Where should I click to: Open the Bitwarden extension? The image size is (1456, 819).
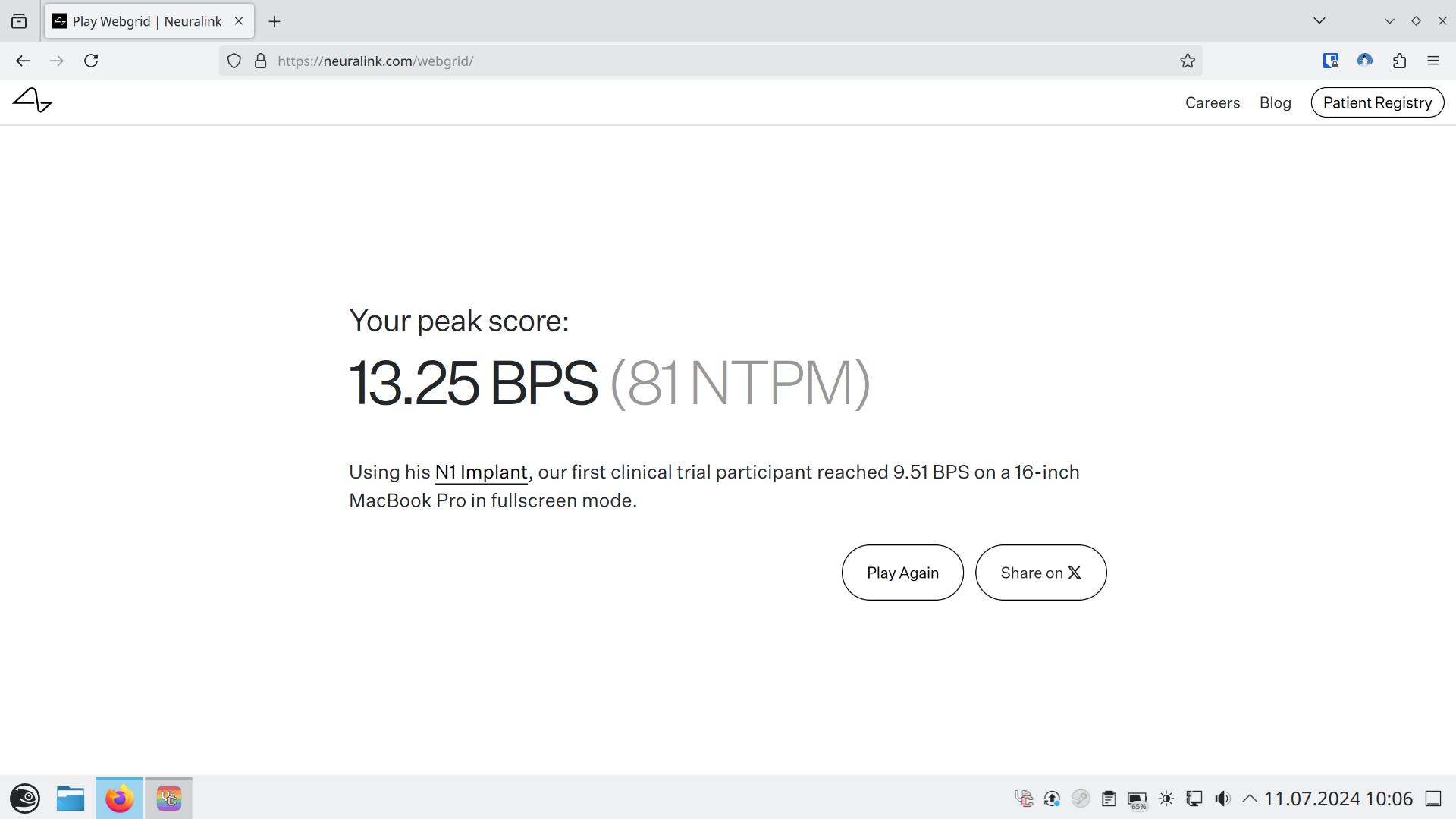coord(1331,61)
